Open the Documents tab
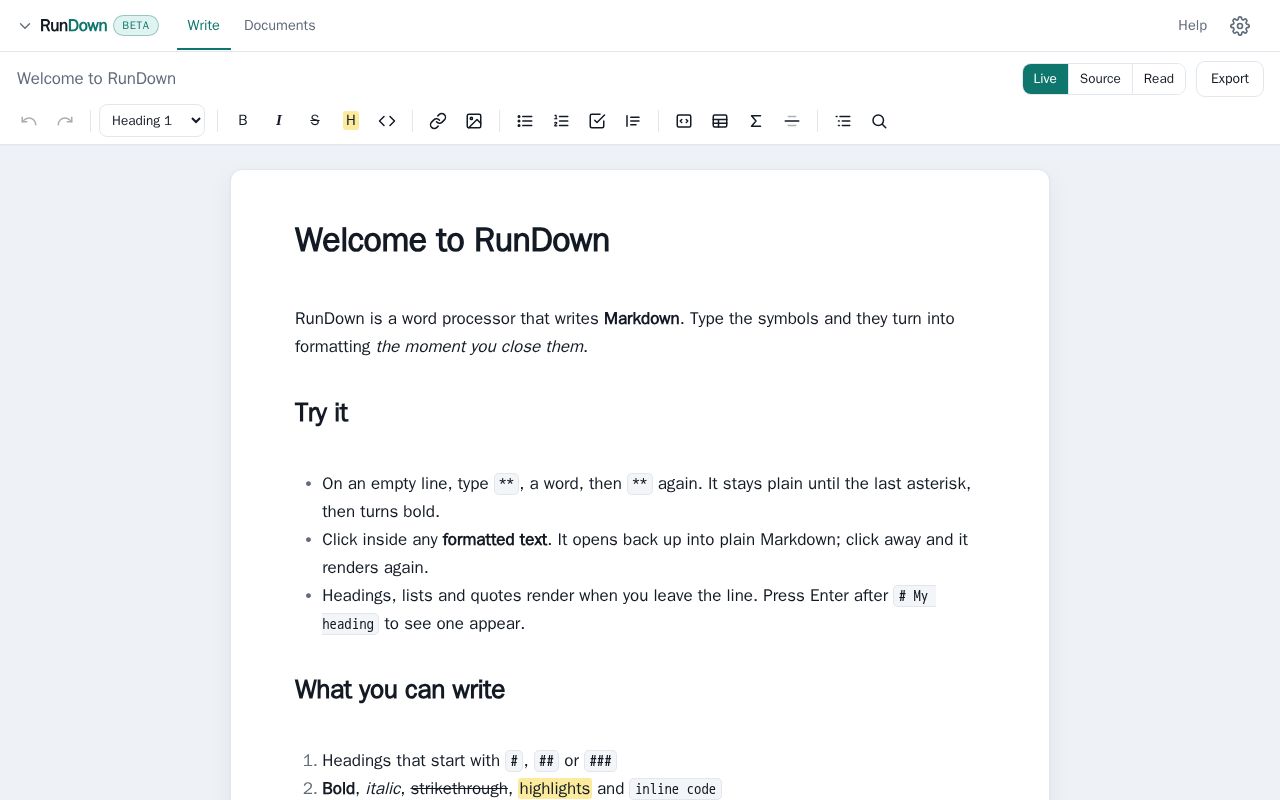 click(280, 26)
